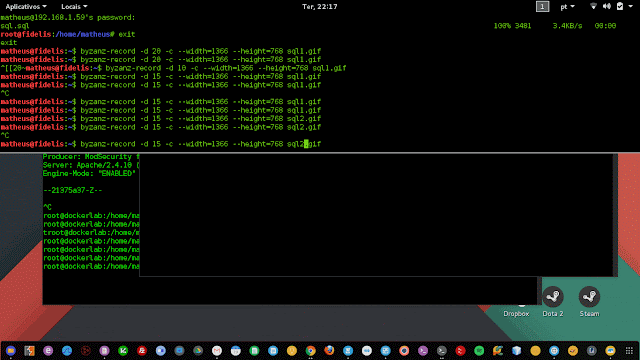The width and height of the screenshot is (640, 360).
Task: Open the Gmail icon in dock
Action: 217,351
